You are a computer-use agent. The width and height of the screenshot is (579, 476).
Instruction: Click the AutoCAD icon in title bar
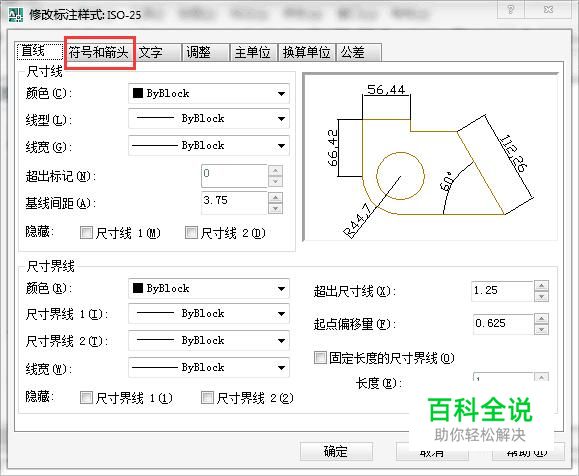click(x=16, y=14)
